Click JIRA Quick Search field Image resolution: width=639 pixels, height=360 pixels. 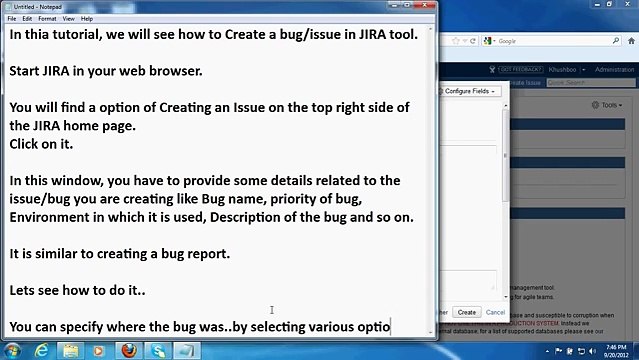(x=591, y=83)
